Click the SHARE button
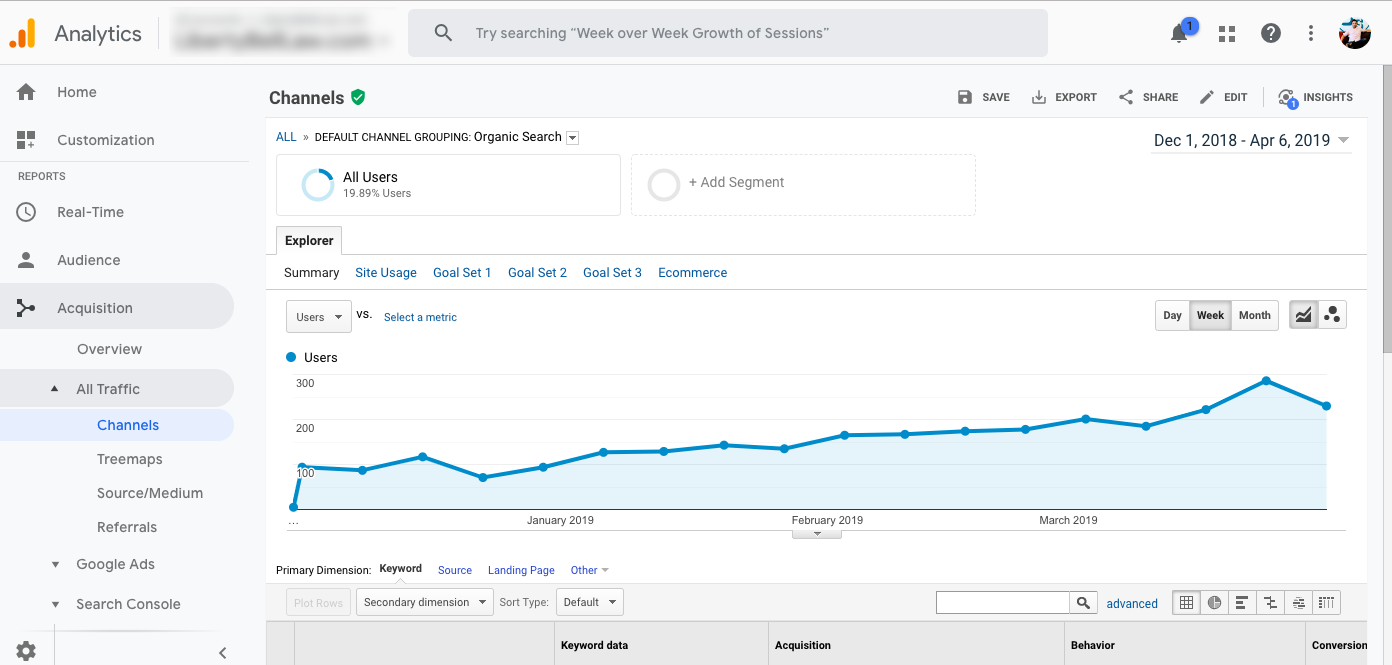This screenshot has width=1392, height=665. click(1148, 97)
